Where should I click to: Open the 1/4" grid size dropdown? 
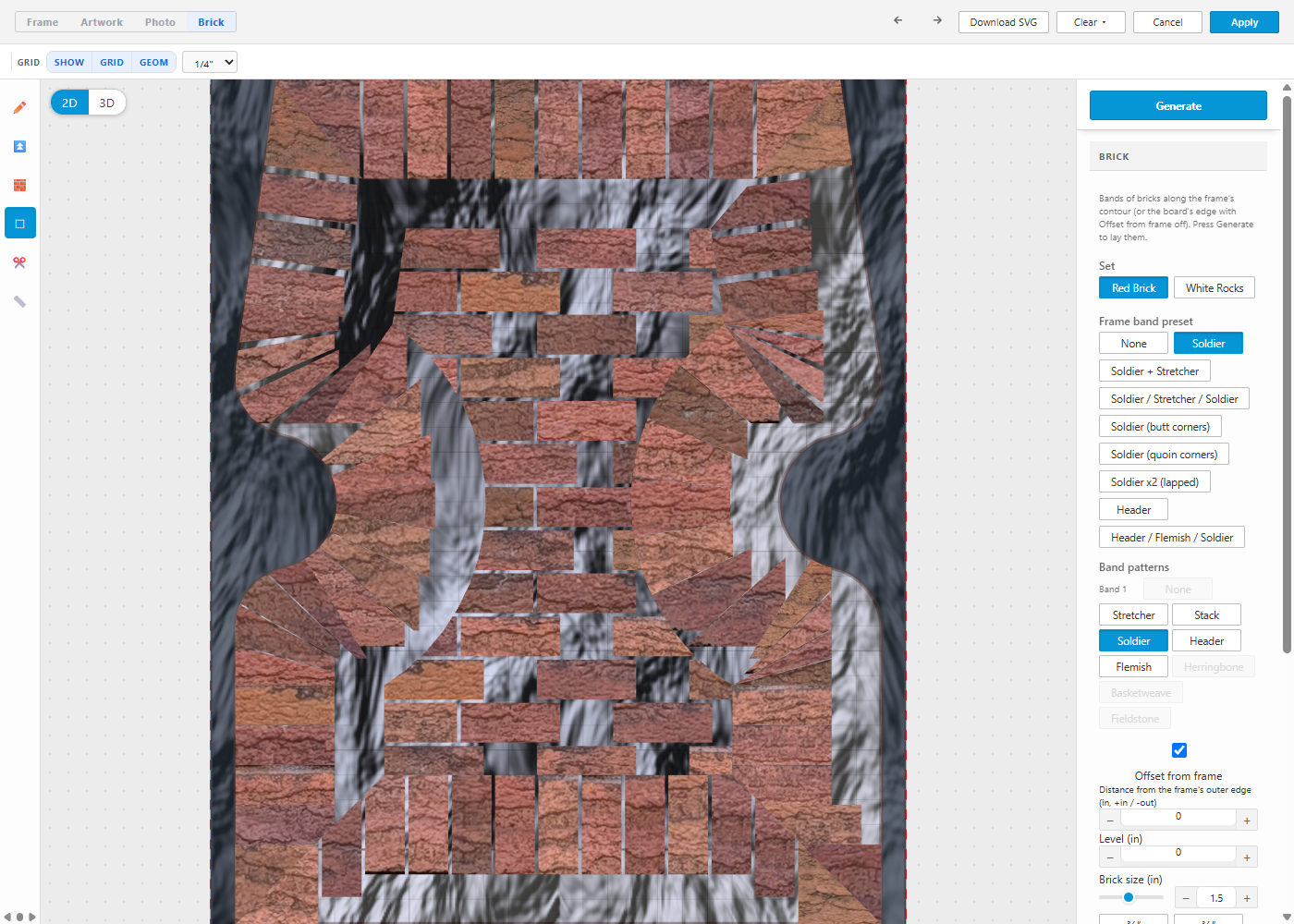210,62
